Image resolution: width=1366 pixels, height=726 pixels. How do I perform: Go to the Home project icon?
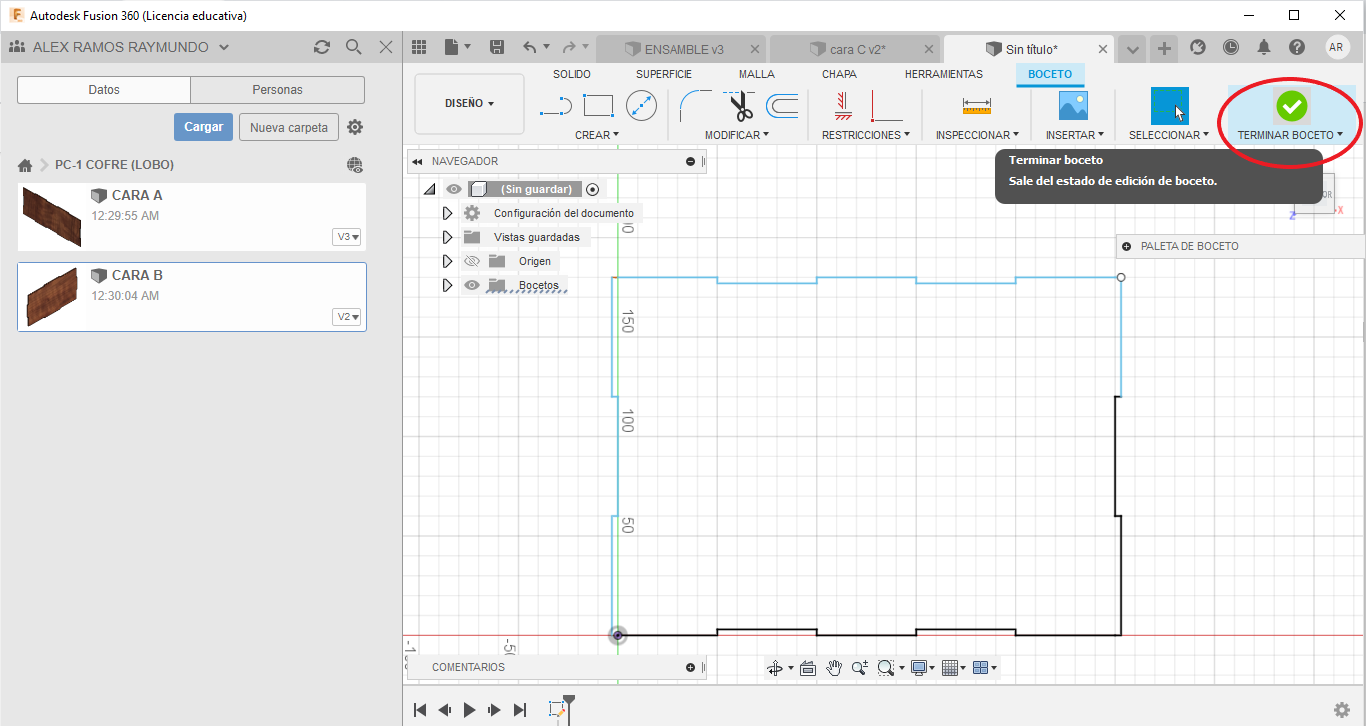(x=25, y=165)
